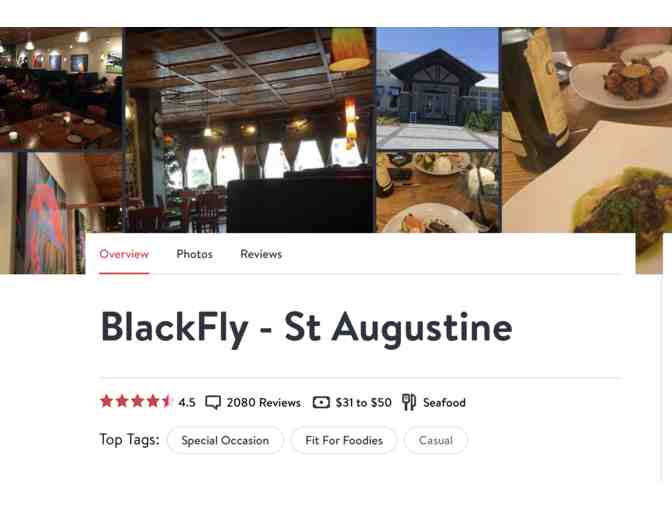Click the speech bubble reviews icon
This screenshot has width=672, height=510.
coord(213,402)
